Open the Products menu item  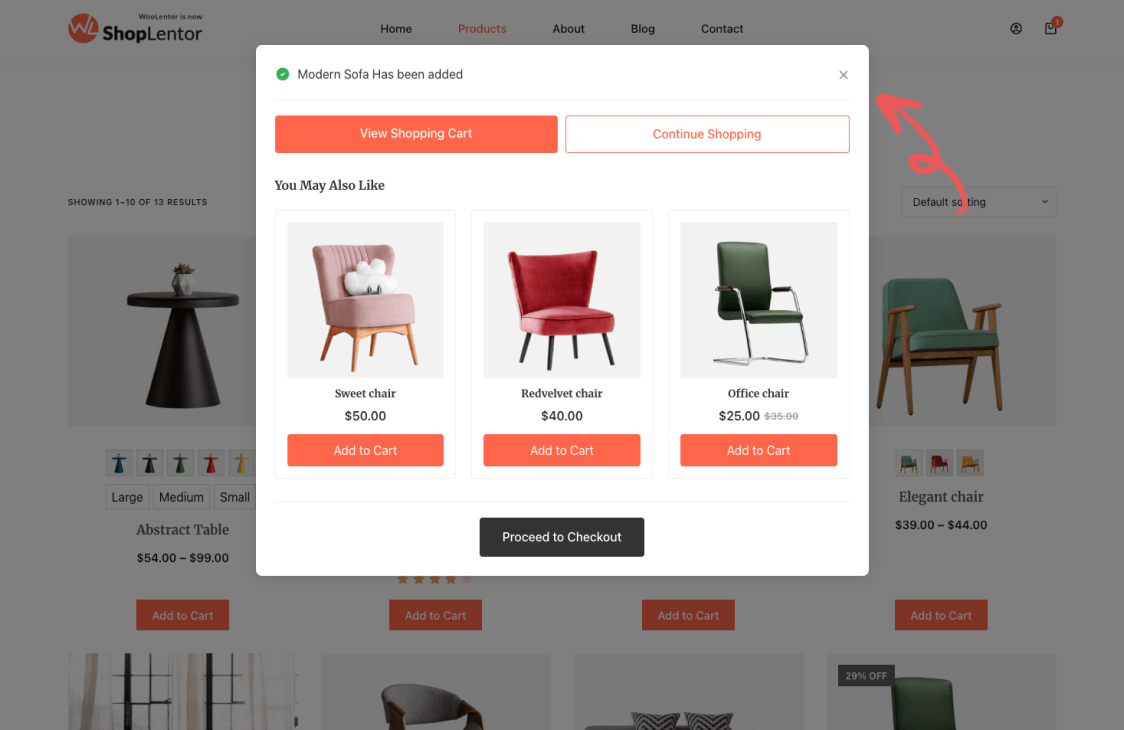482,29
